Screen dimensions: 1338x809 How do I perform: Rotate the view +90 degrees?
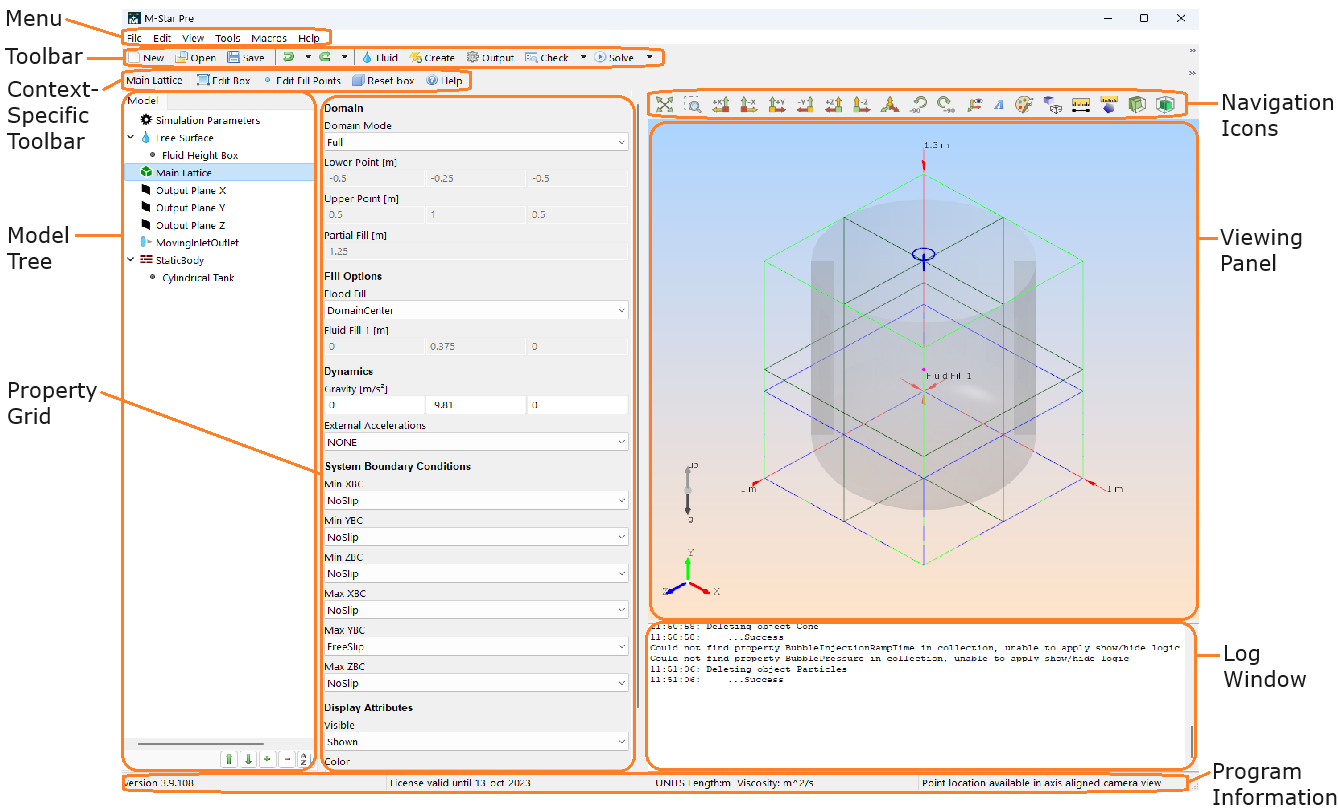click(x=945, y=104)
